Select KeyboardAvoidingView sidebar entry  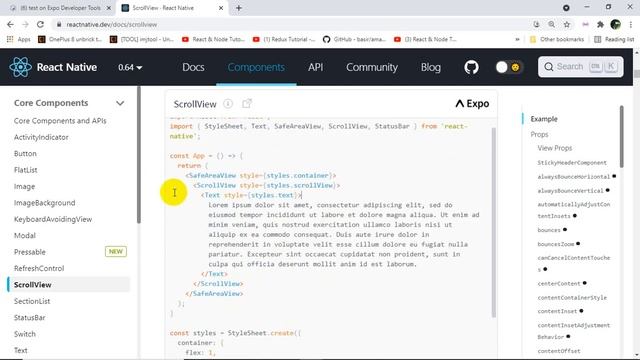click(x=53, y=219)
